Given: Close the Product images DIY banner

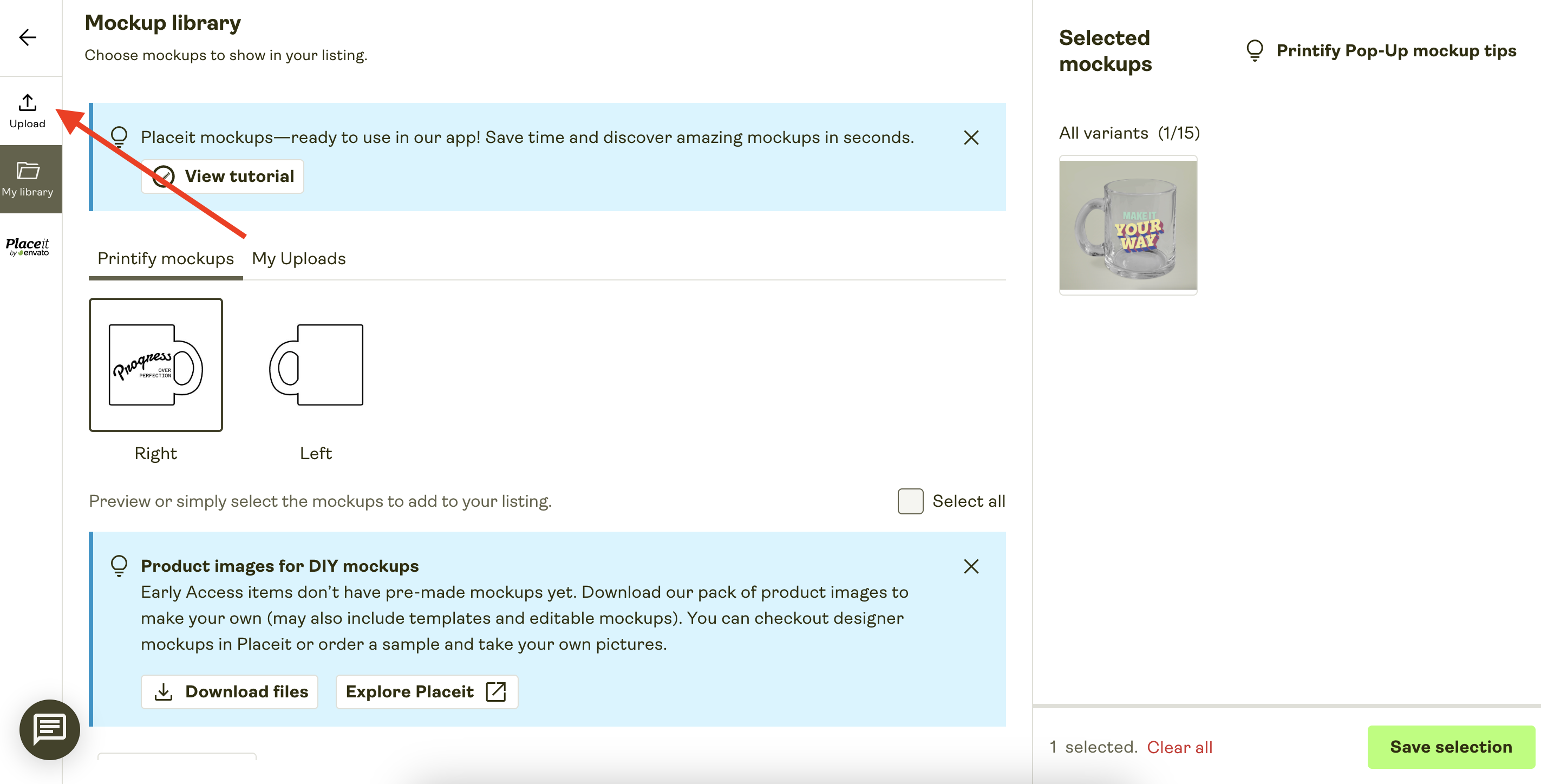Looking at the screenshot, I should tap(971, 566).
